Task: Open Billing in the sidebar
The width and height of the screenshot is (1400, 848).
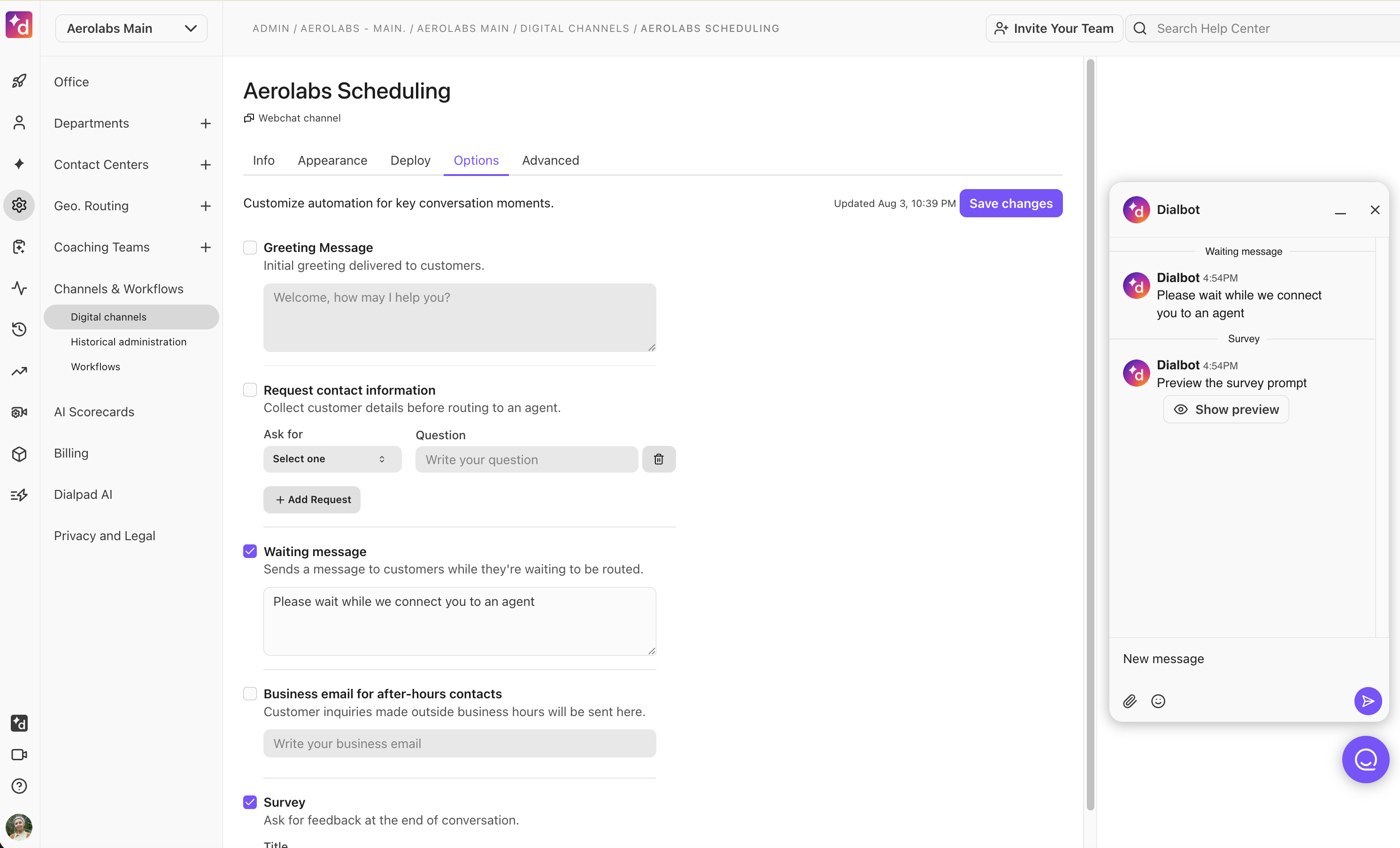Action: (x=71, y=453)
